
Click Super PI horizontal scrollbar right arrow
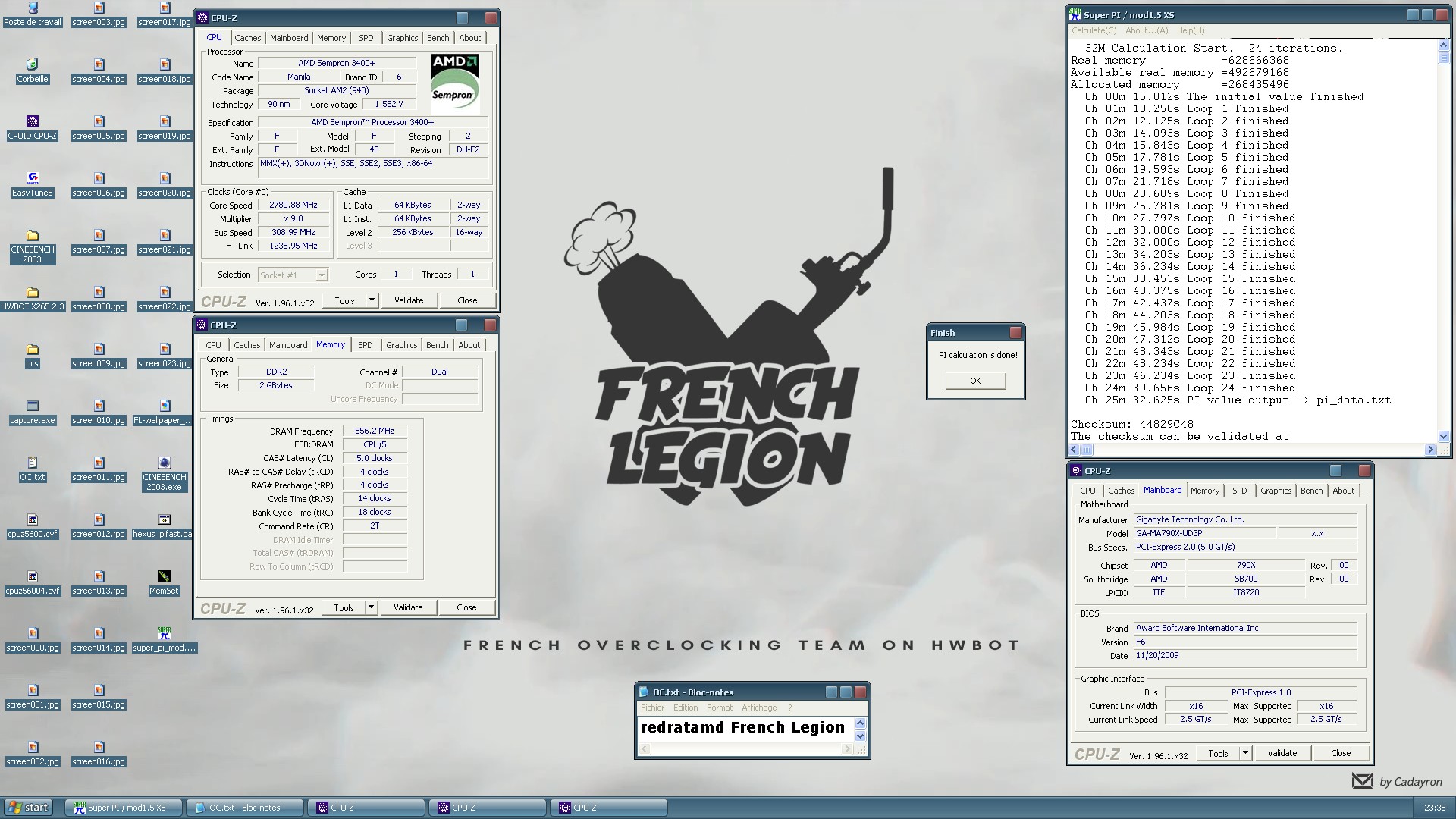[1430, 450]
